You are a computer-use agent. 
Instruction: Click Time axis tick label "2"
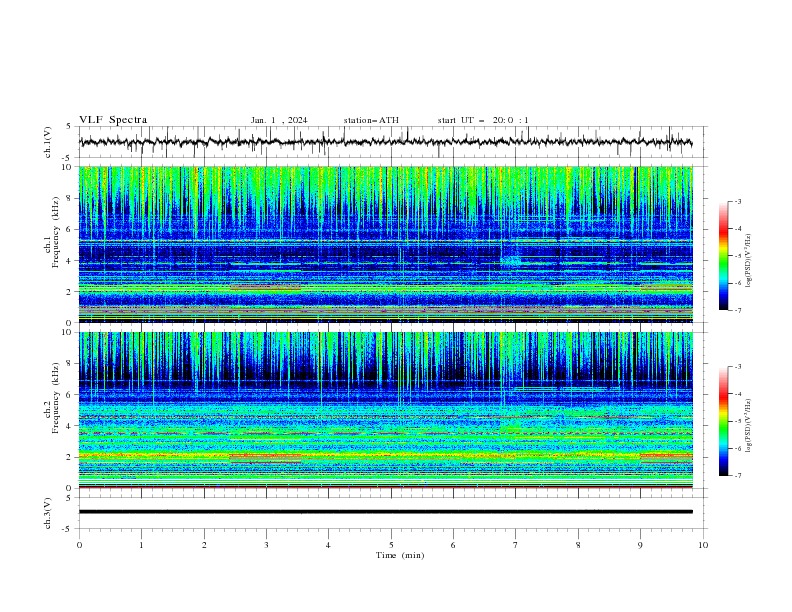click(x=204, y=545)
